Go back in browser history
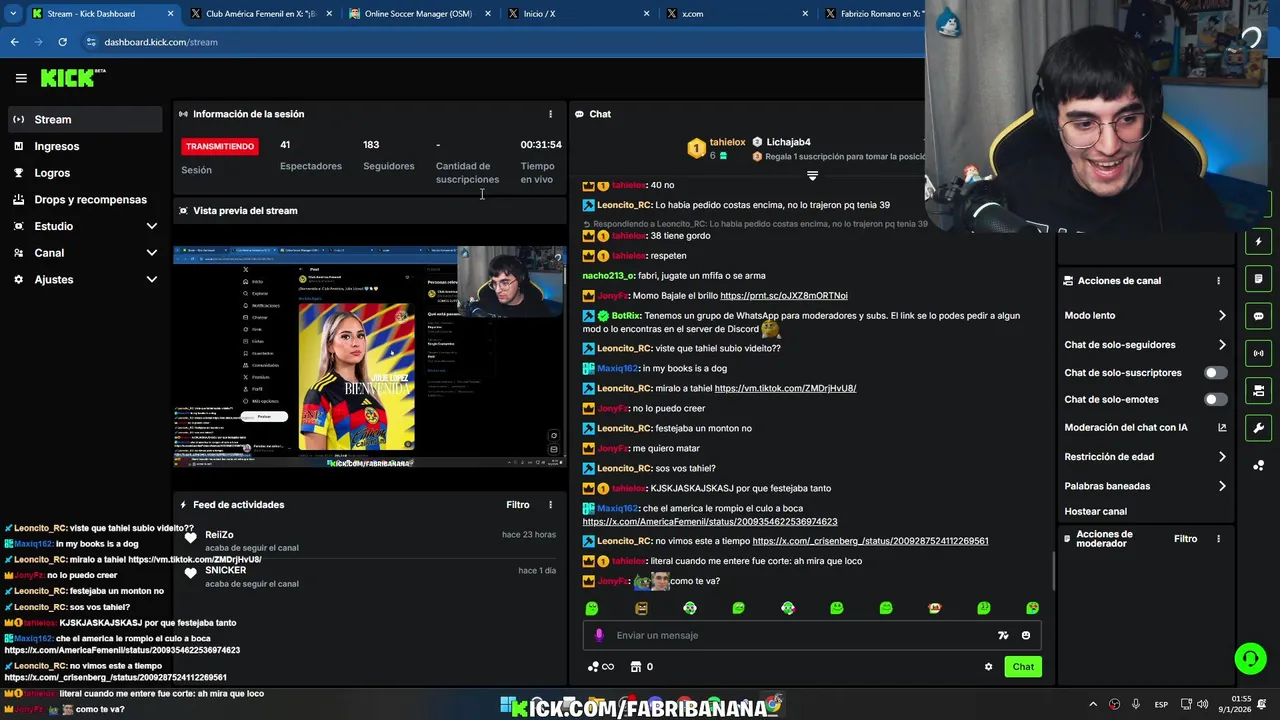 click(x=14, y=42)
